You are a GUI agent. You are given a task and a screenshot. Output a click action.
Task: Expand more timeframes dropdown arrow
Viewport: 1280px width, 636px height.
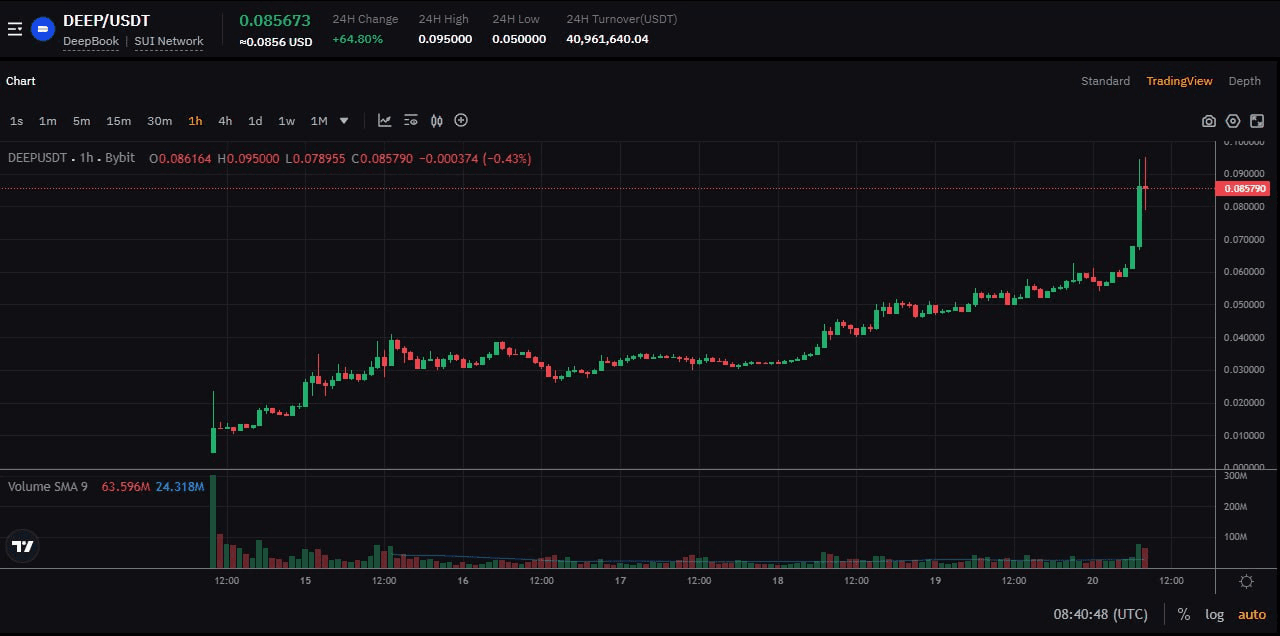[x=344, y=121]
